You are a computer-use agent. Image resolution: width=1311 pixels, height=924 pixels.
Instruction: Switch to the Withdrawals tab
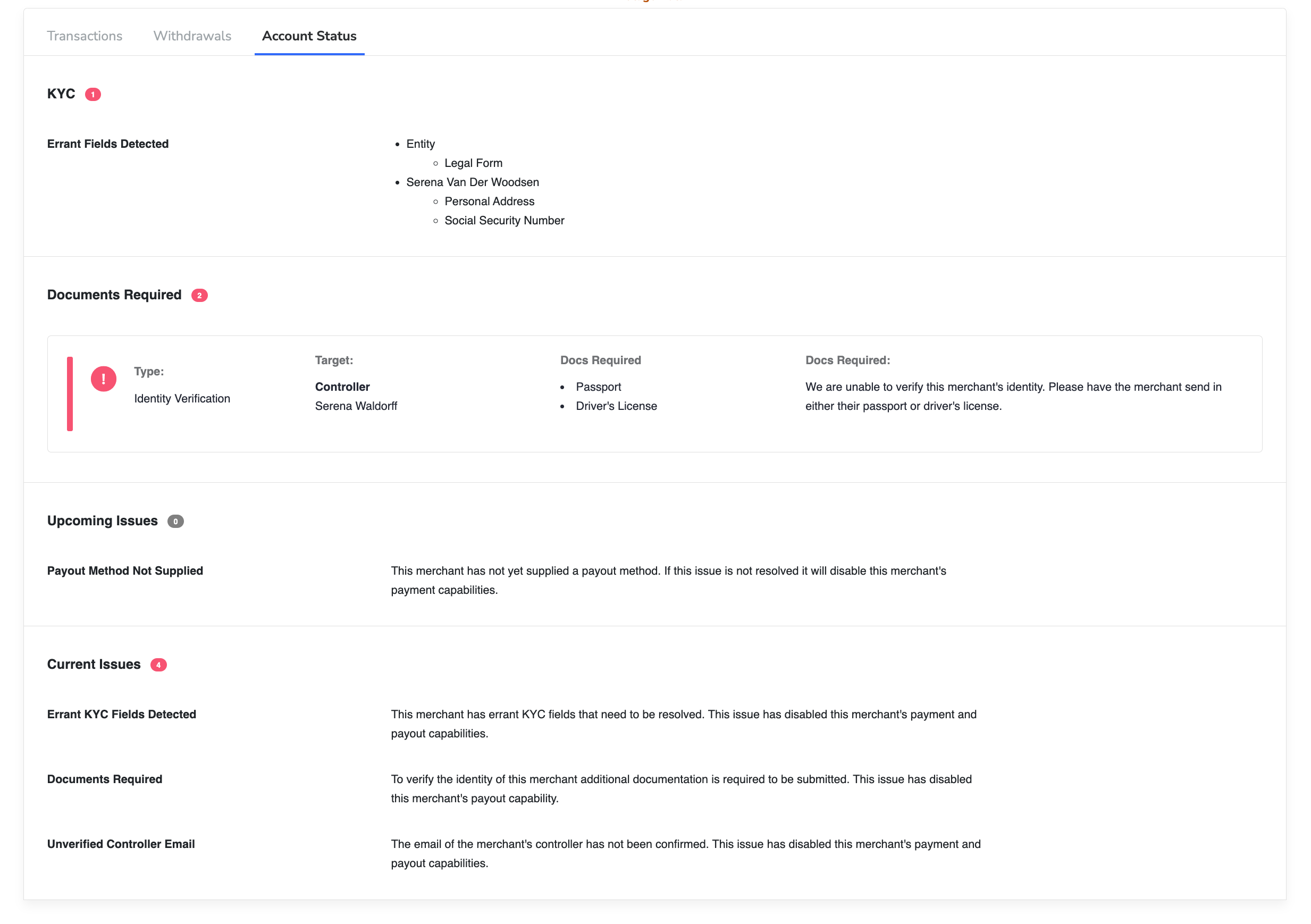(192, 35)
